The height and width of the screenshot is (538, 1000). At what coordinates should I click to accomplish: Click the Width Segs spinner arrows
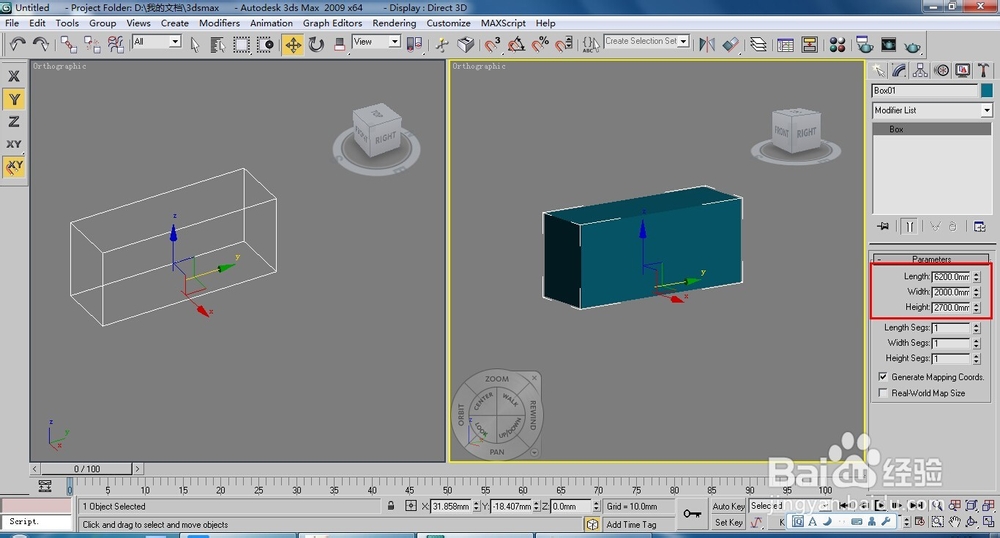[976, 343]
